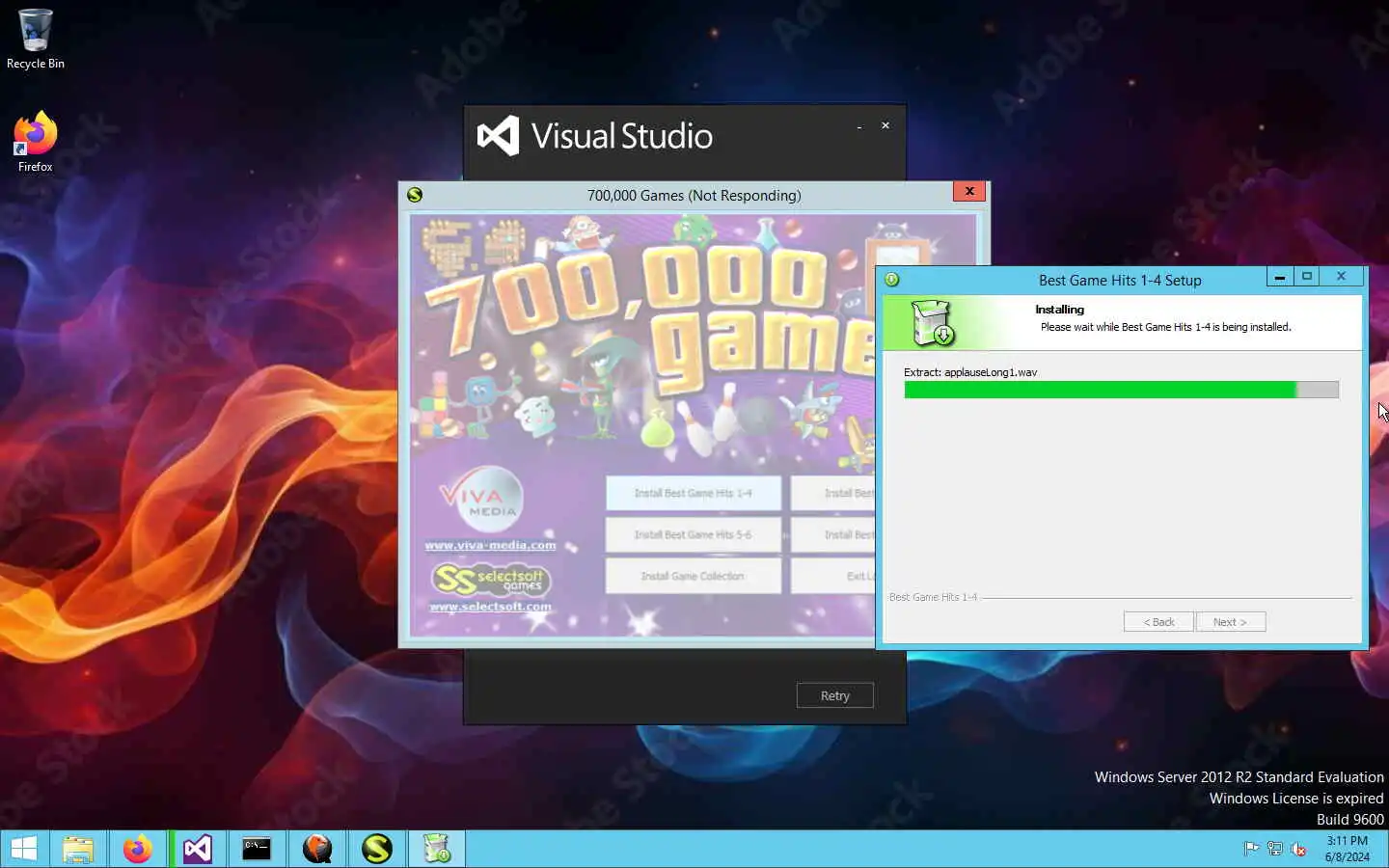Open network status icon in system tray
Viewport: 1389px width, 868px height.
pos(1274,849)
